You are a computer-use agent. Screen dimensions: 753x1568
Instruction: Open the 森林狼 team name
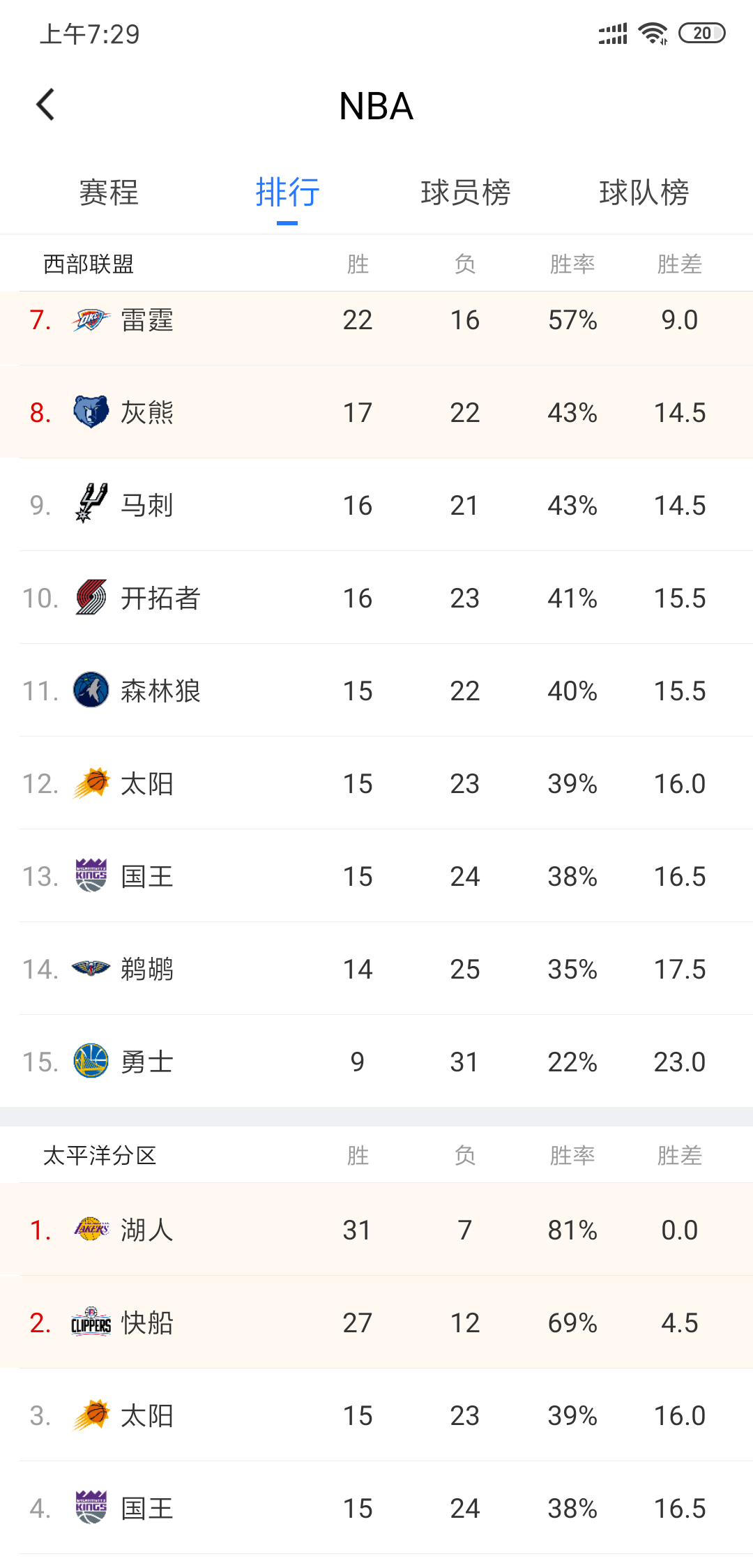point(160,691)
